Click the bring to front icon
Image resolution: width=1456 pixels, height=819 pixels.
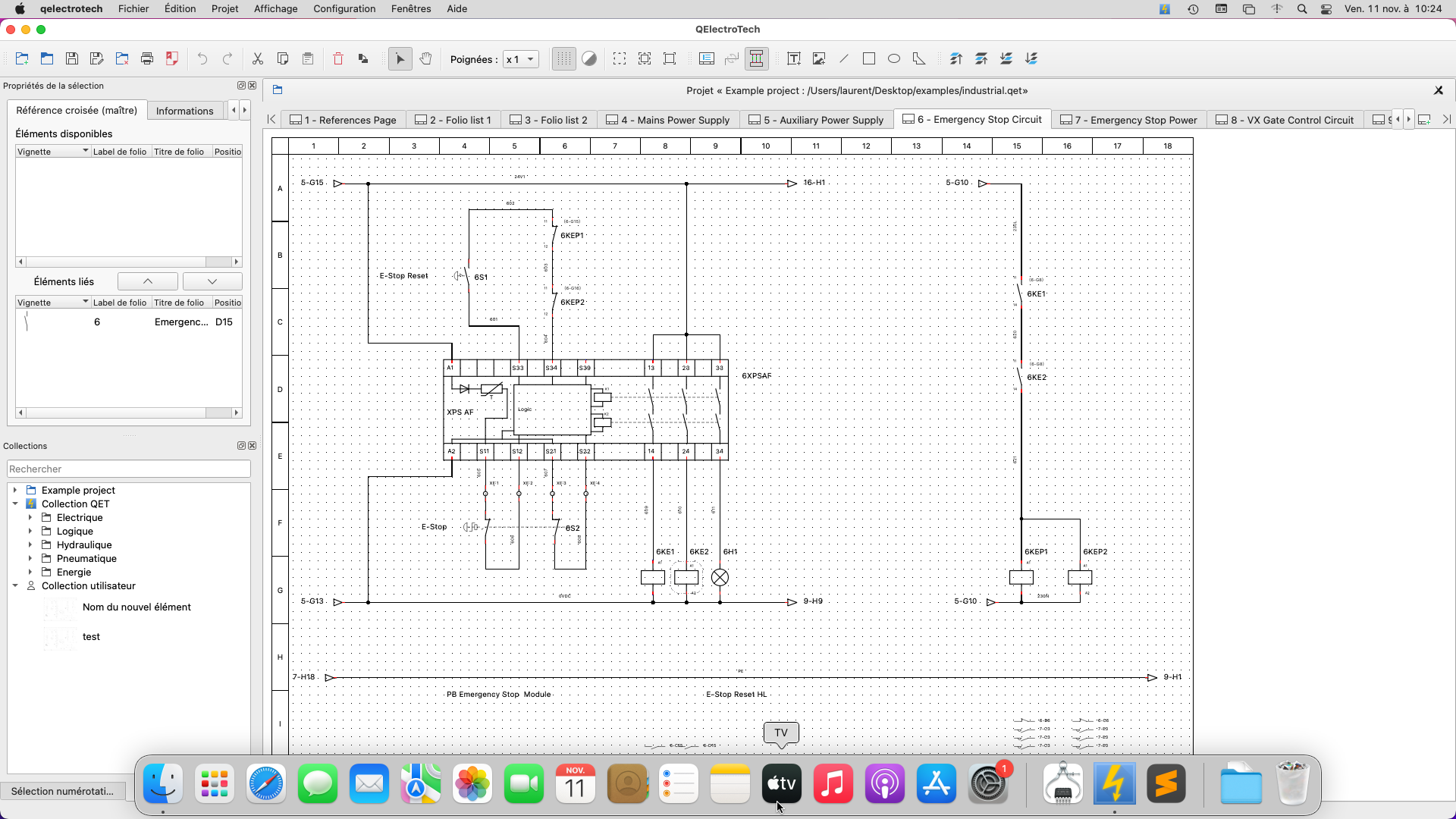click(x=956, y=58)
